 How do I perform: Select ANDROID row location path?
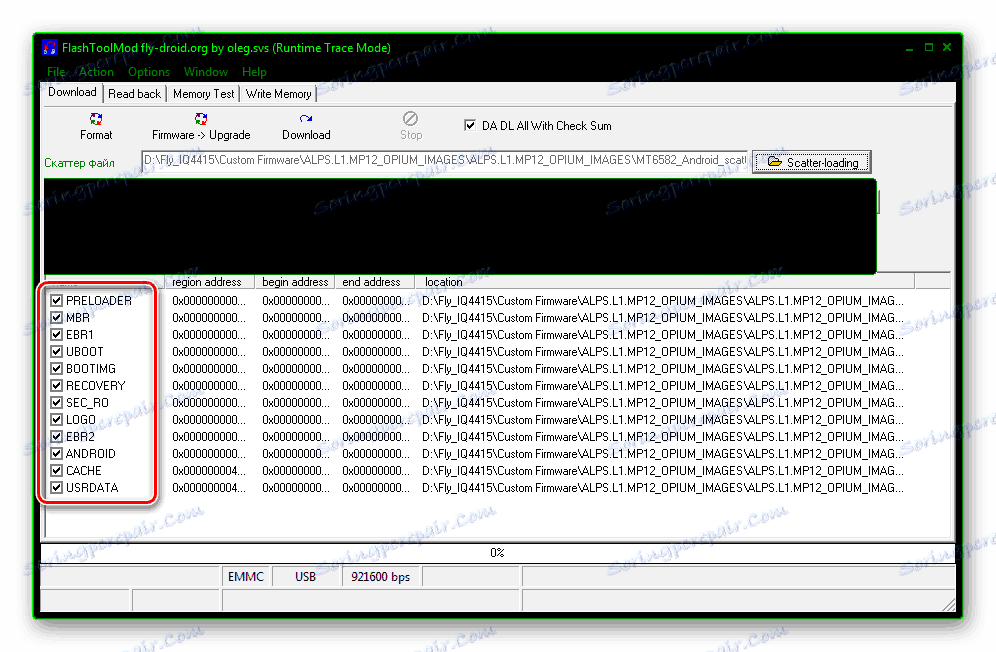[x=663, y=454]
